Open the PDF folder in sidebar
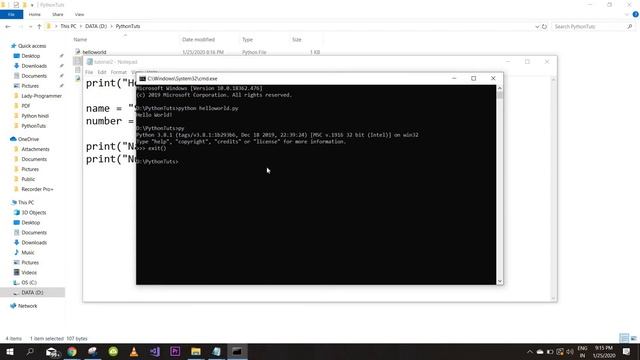The width and height of the screenshot is (640, 360). point(26,106)
